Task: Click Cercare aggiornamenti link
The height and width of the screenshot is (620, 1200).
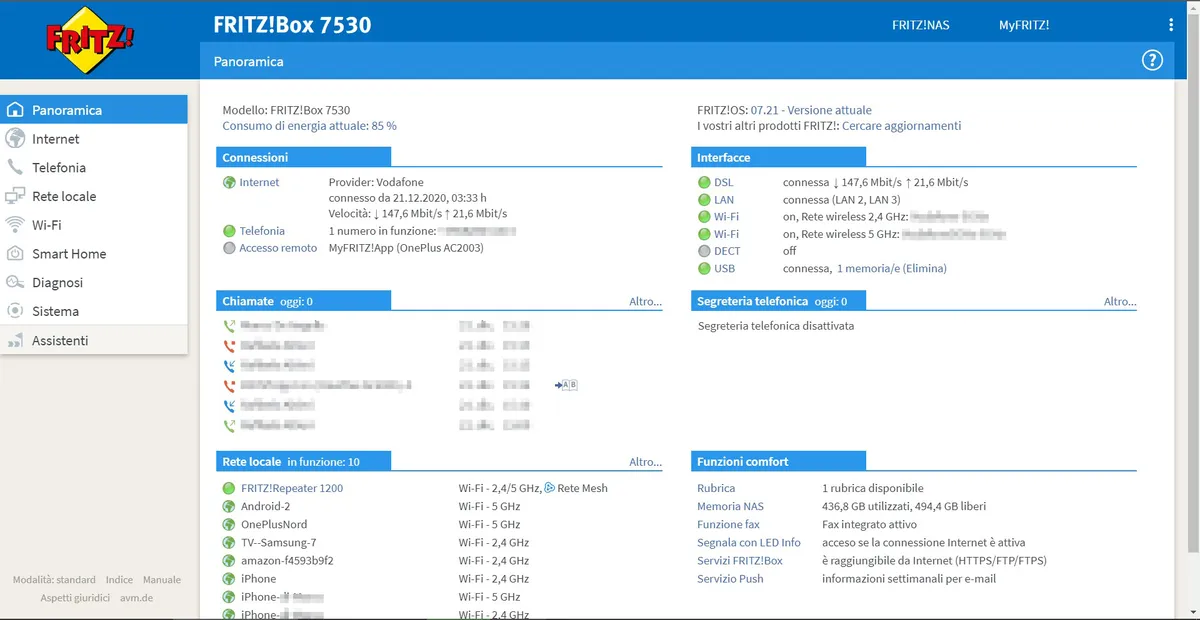Action: click(x=901, y=126)
